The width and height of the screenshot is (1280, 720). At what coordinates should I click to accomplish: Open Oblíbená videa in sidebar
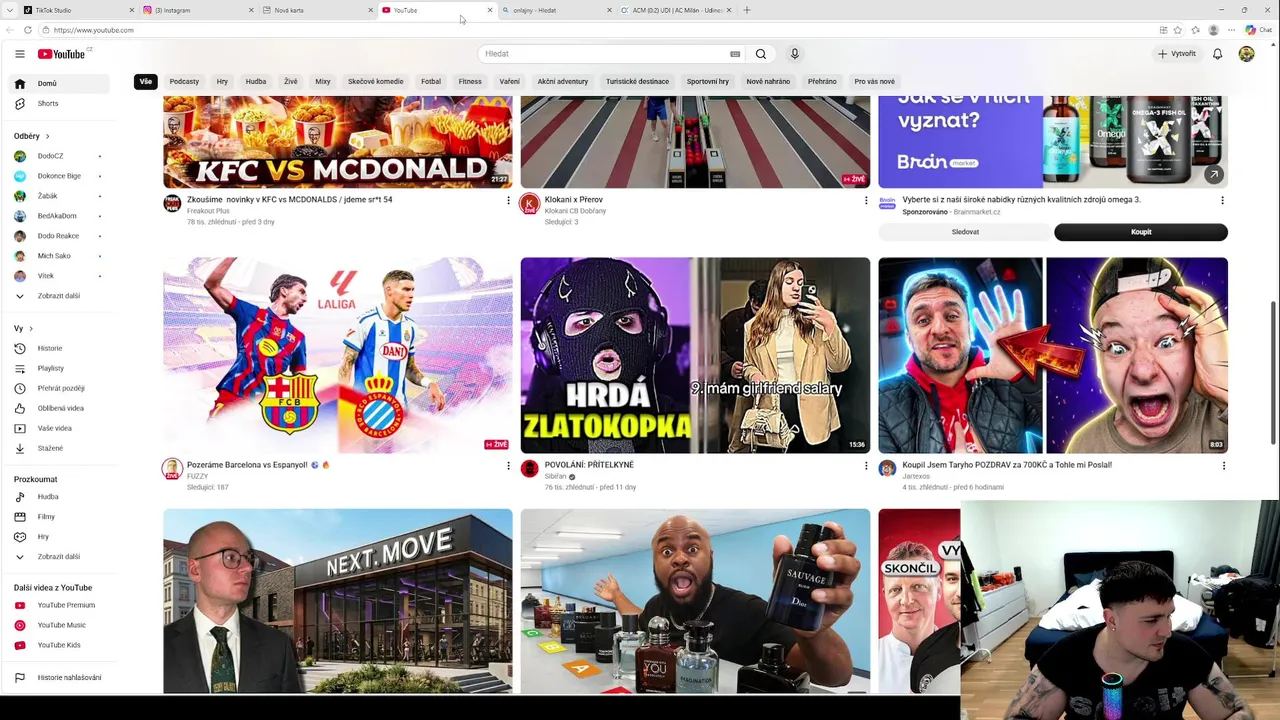[60, 408]
